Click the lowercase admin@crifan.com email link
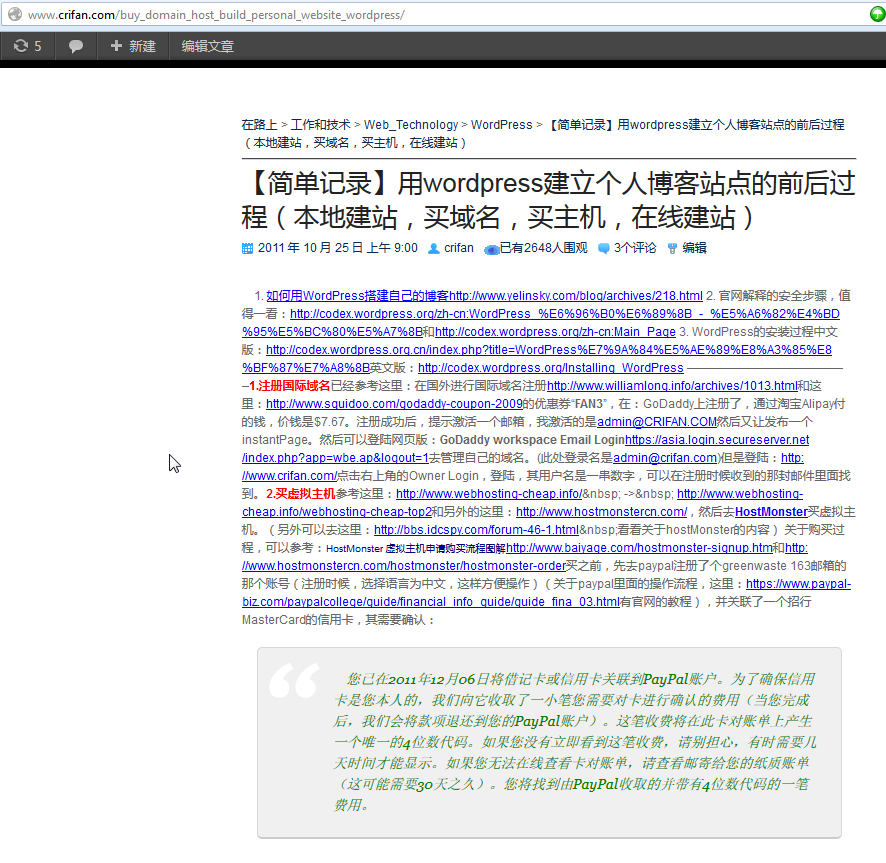 (665, 458)
